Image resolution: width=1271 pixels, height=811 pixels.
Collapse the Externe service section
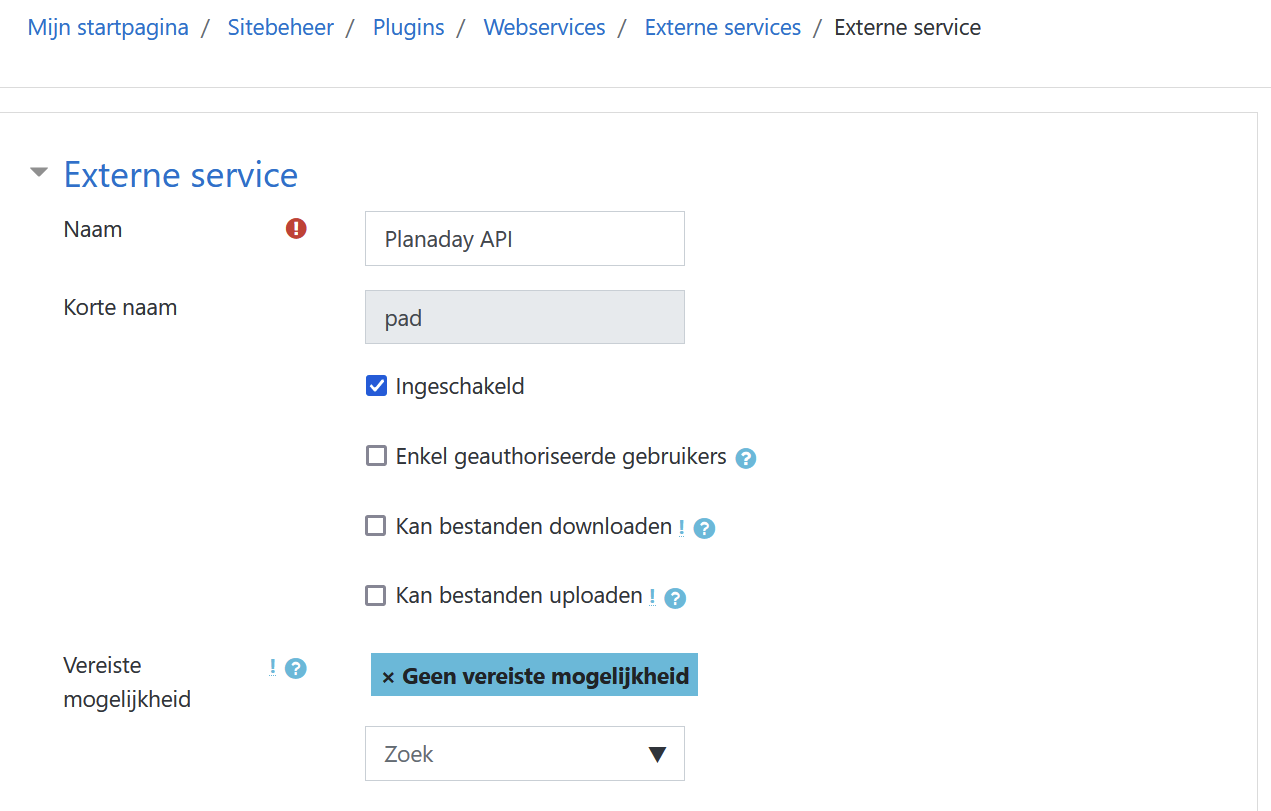39,172
